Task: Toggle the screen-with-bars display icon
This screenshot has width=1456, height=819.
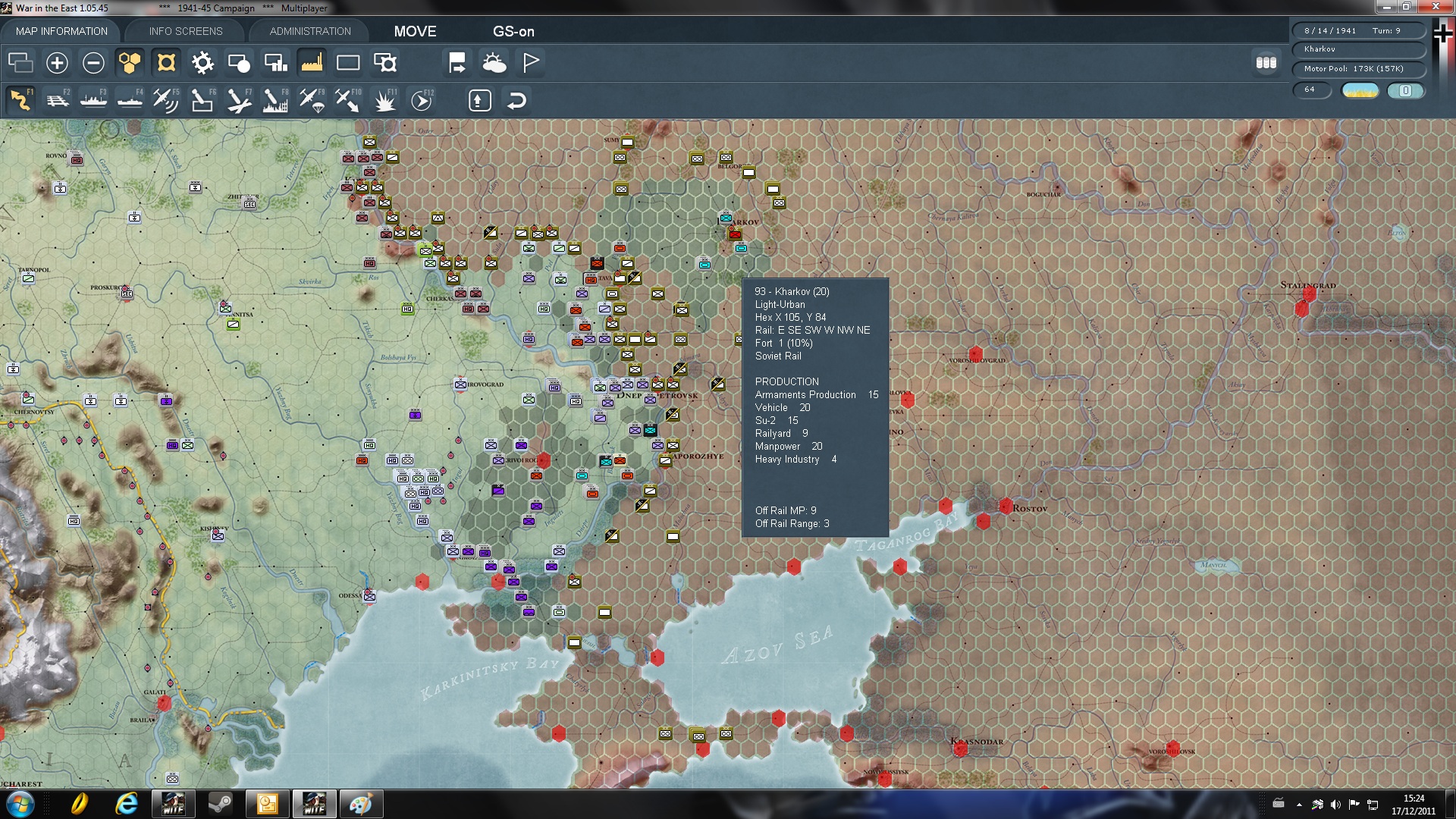Action: tap(275, 62)
